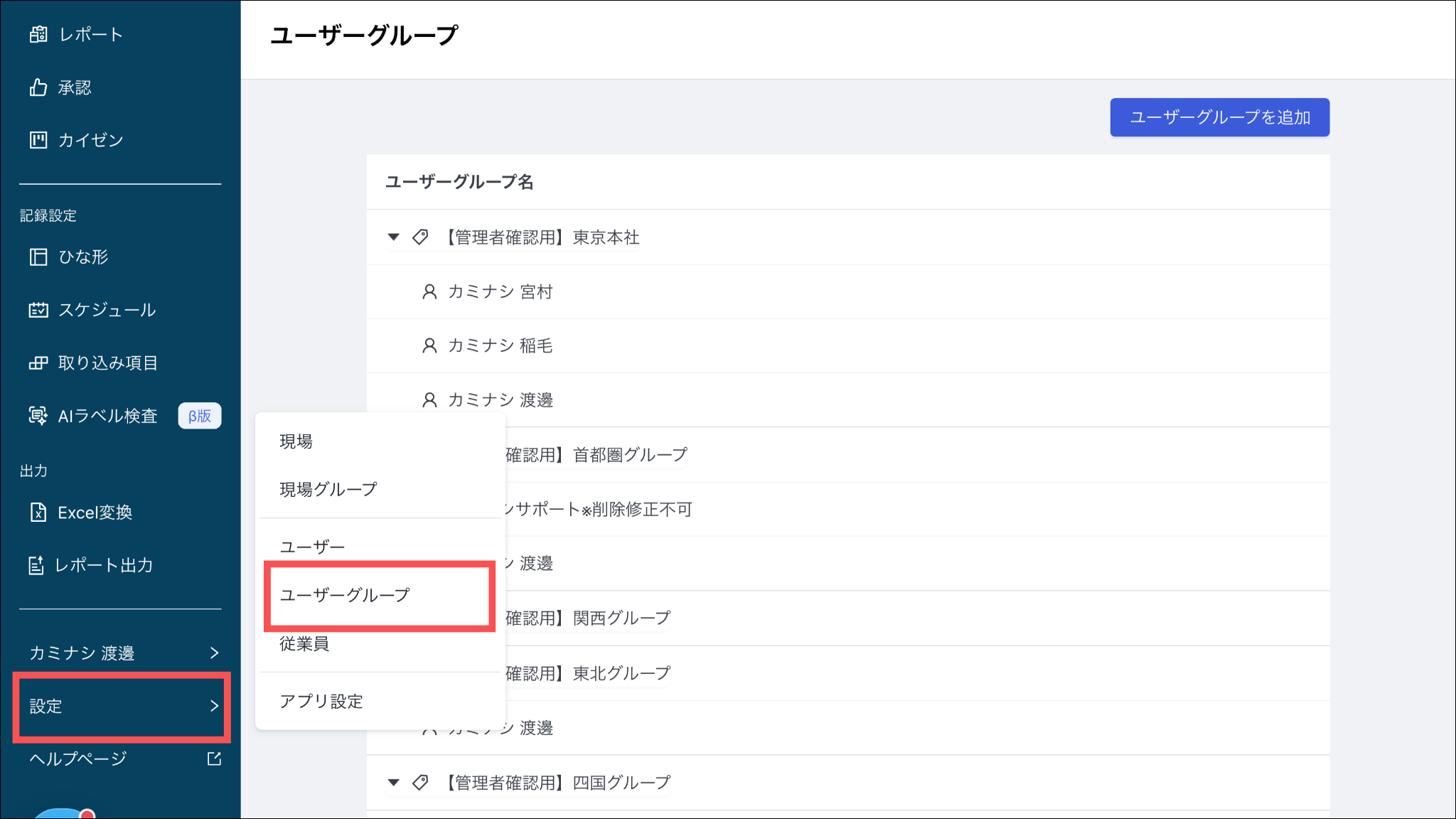The width and height of the screenshot is (1456, 819).
Task: Collapse the 四国グループ group triangle
Action: tap(393, 782)
